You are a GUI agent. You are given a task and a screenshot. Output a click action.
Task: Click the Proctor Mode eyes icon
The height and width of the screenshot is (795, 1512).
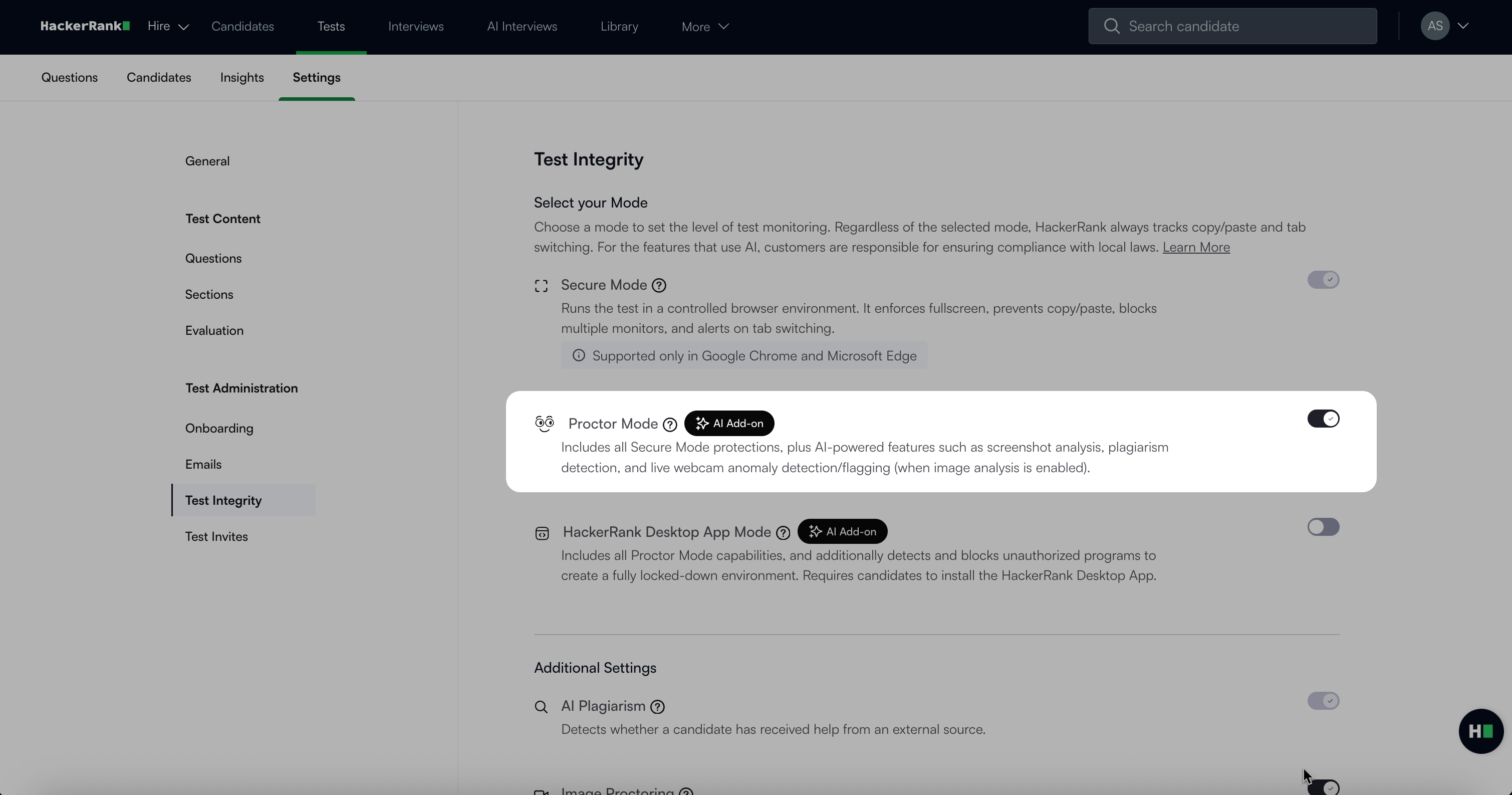click(544, 424)
